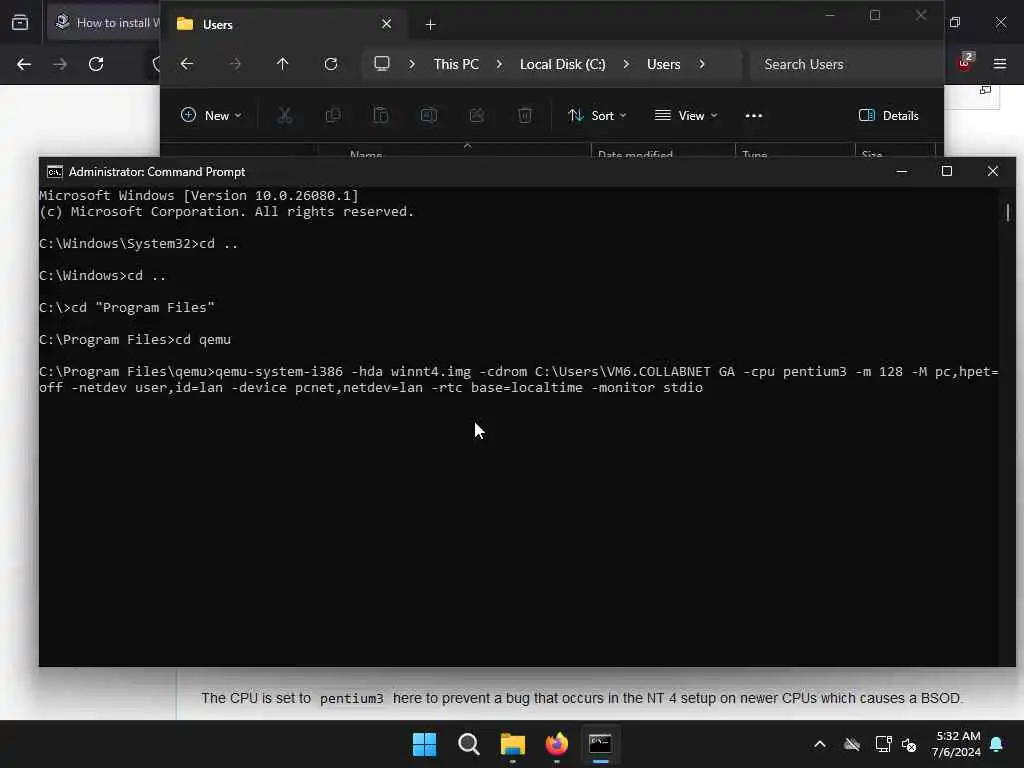
Task: Expand chevron after Users breadcrumb
Action: coord(701,64)
